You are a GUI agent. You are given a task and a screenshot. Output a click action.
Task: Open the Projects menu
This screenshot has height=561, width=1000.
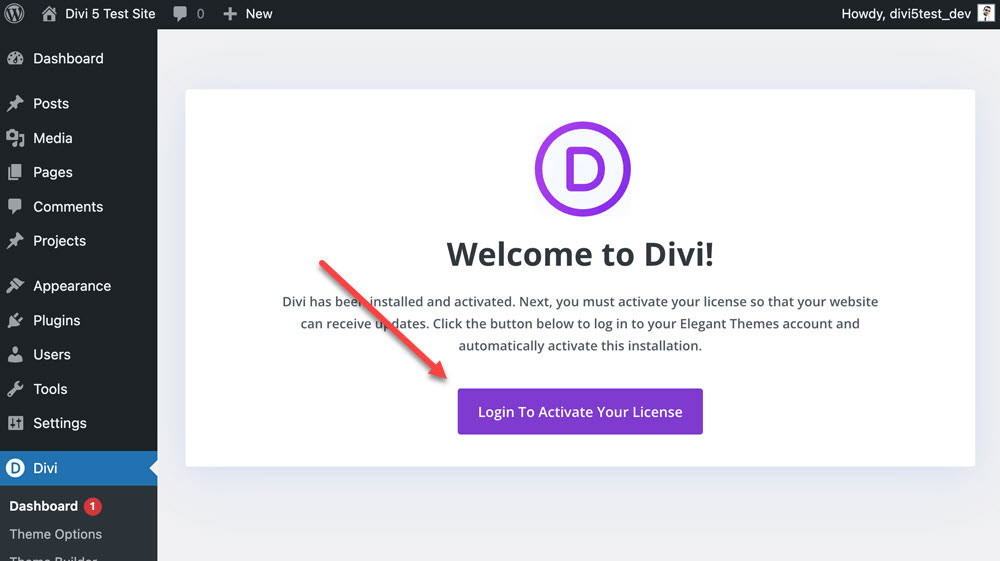(x=60, y=241)
